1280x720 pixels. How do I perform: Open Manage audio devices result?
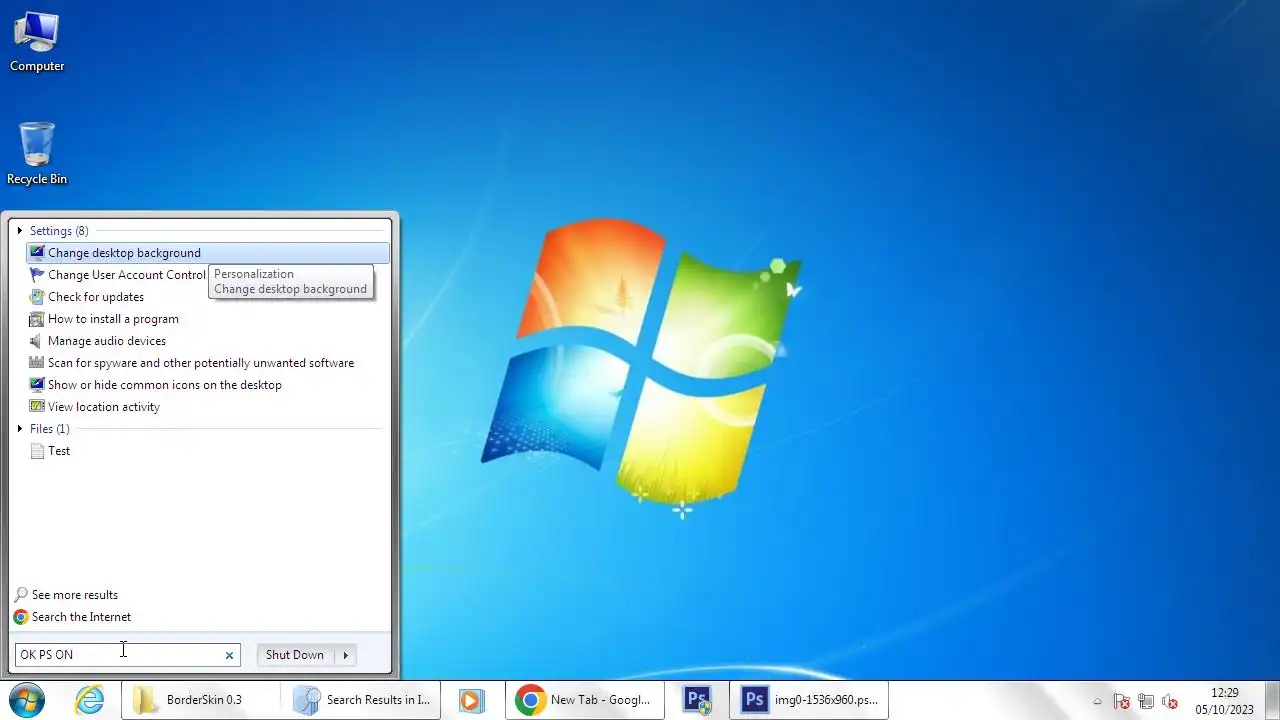pyautogui.click(x=208, y=341)
